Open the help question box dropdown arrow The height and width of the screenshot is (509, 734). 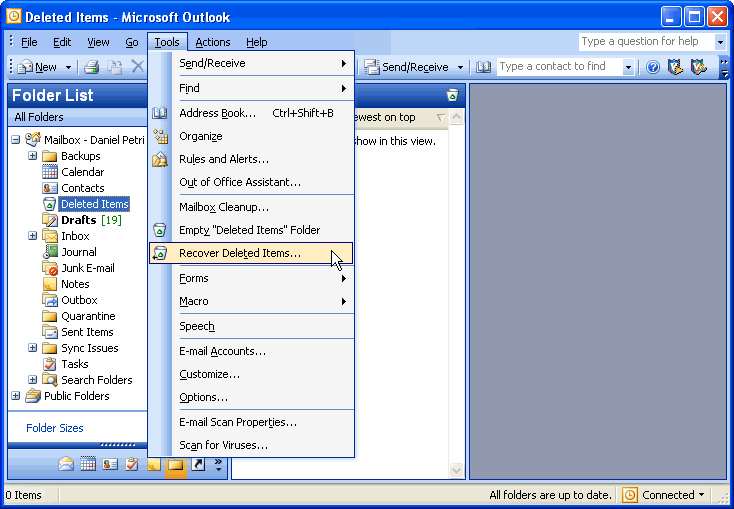pos(720,42)
